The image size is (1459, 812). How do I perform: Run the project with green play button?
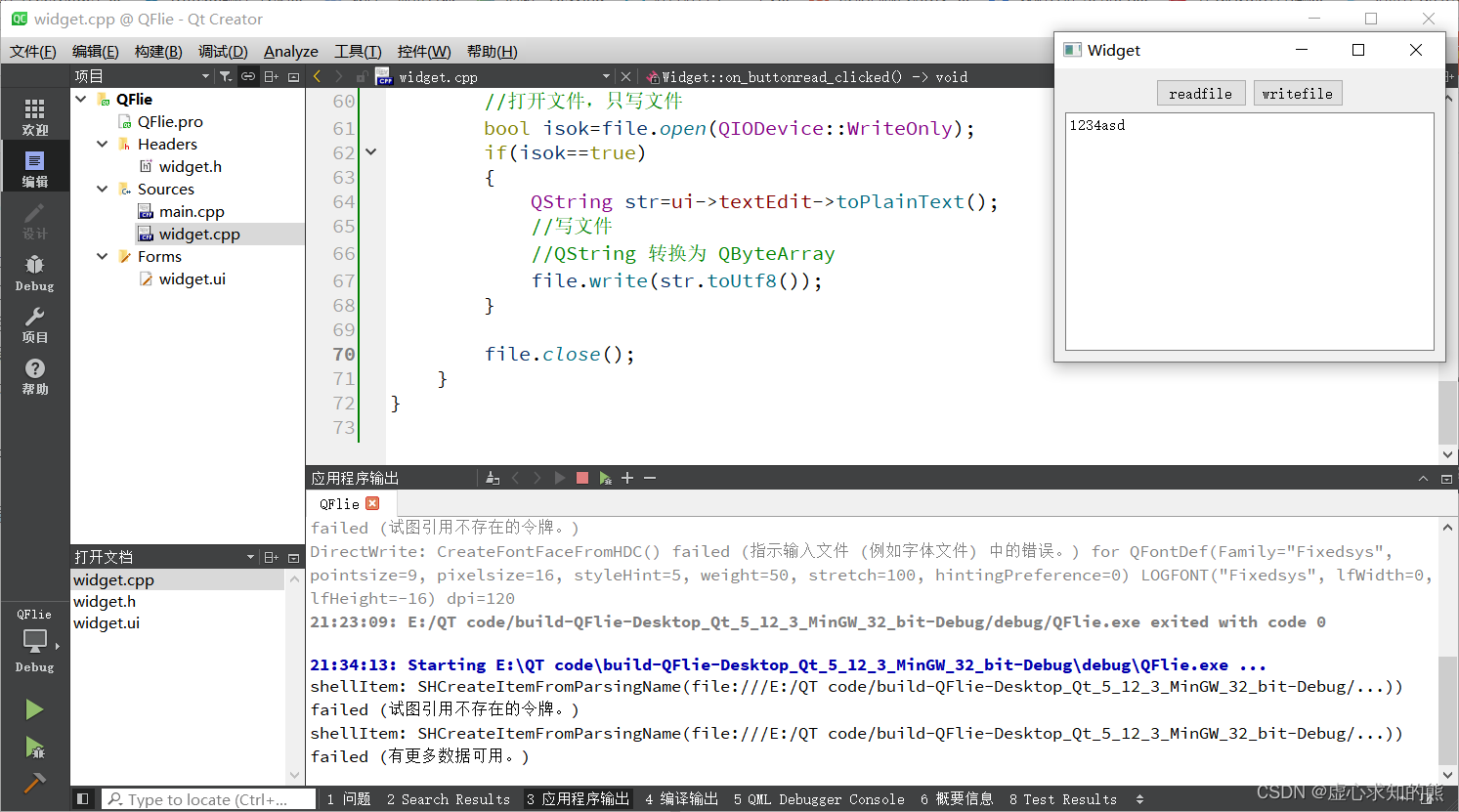click(34, 709)
